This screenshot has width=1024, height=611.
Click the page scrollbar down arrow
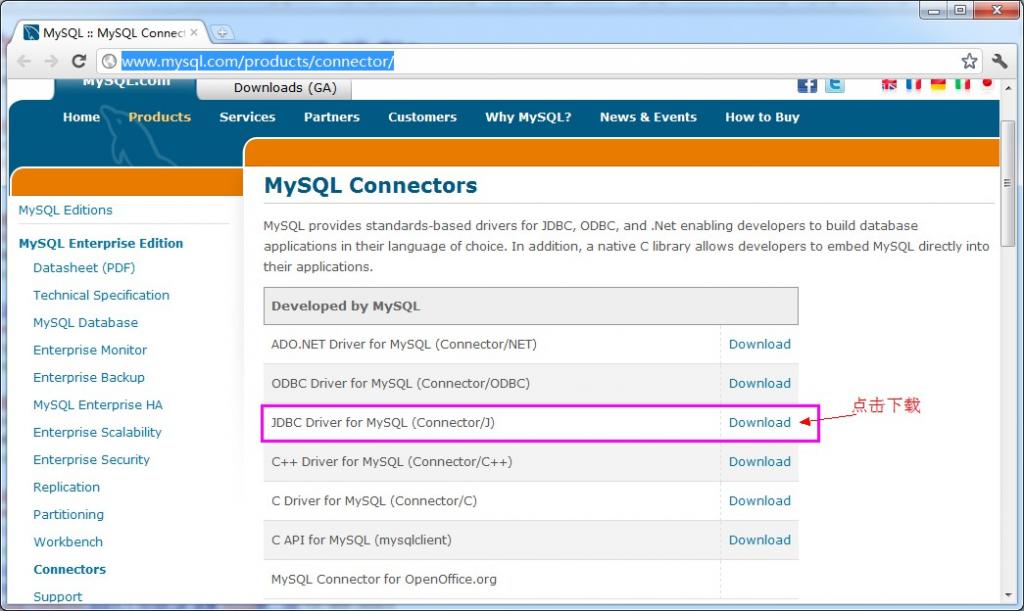coord(1008,595)
